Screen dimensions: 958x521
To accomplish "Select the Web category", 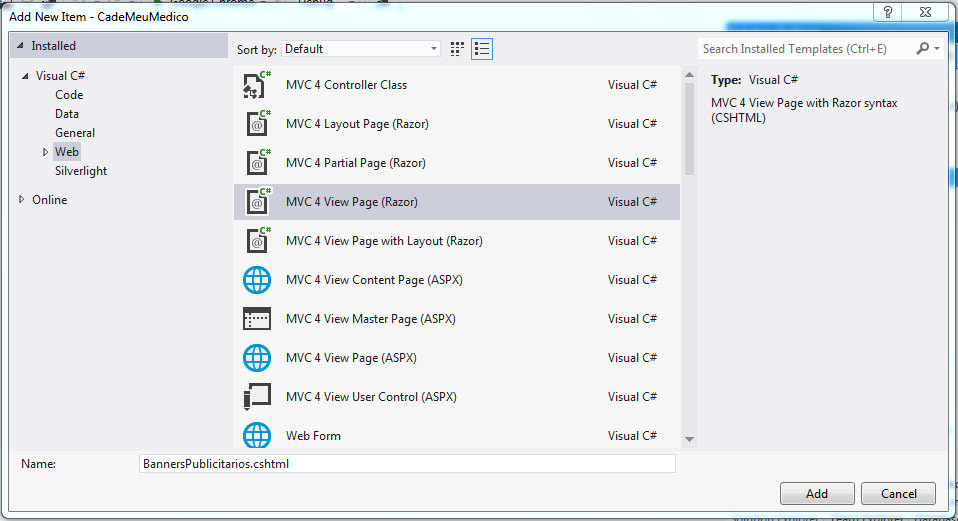I will [67, 151].
